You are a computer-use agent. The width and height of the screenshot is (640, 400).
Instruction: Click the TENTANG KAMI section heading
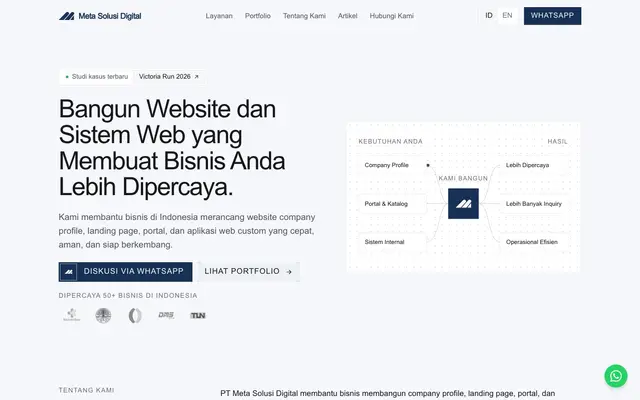87,390
